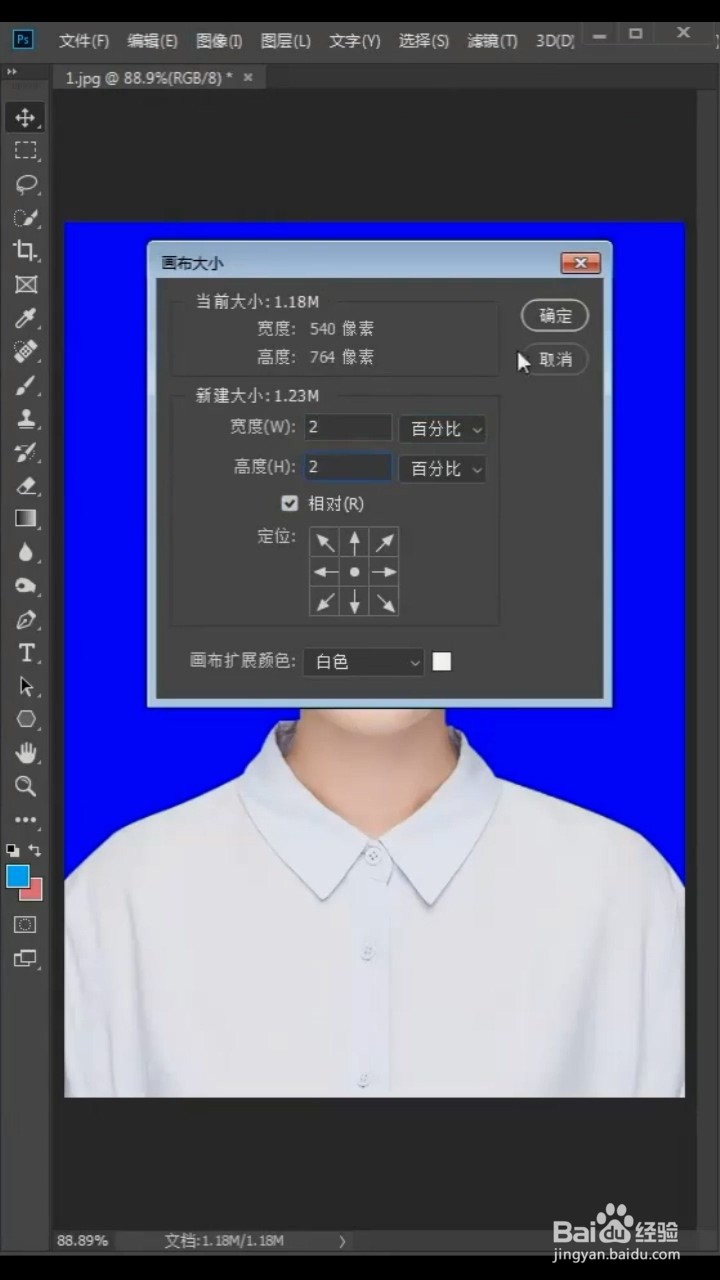The height and width of the screenshot is (1280, 720).
Task: Open the pink background color swatch
Action: (x=34, y=890)
